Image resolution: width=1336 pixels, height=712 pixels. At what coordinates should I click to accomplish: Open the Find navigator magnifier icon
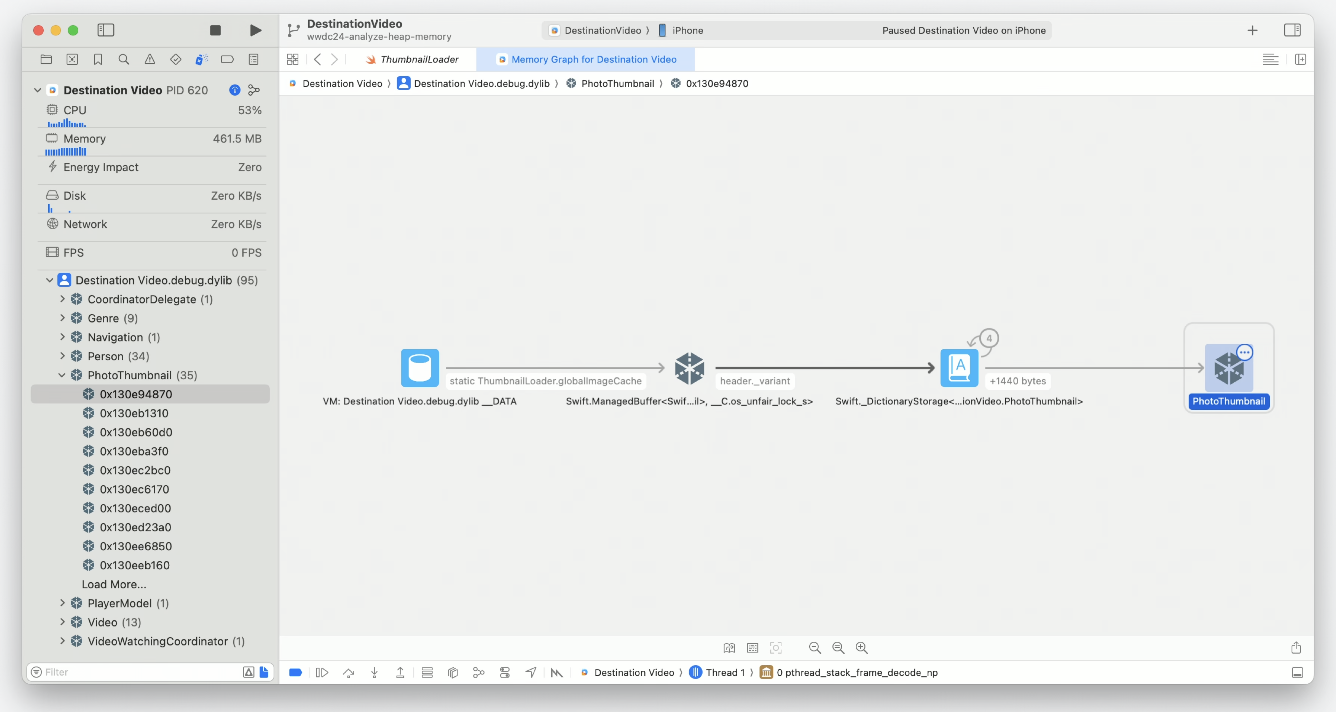tap(124, 59)
